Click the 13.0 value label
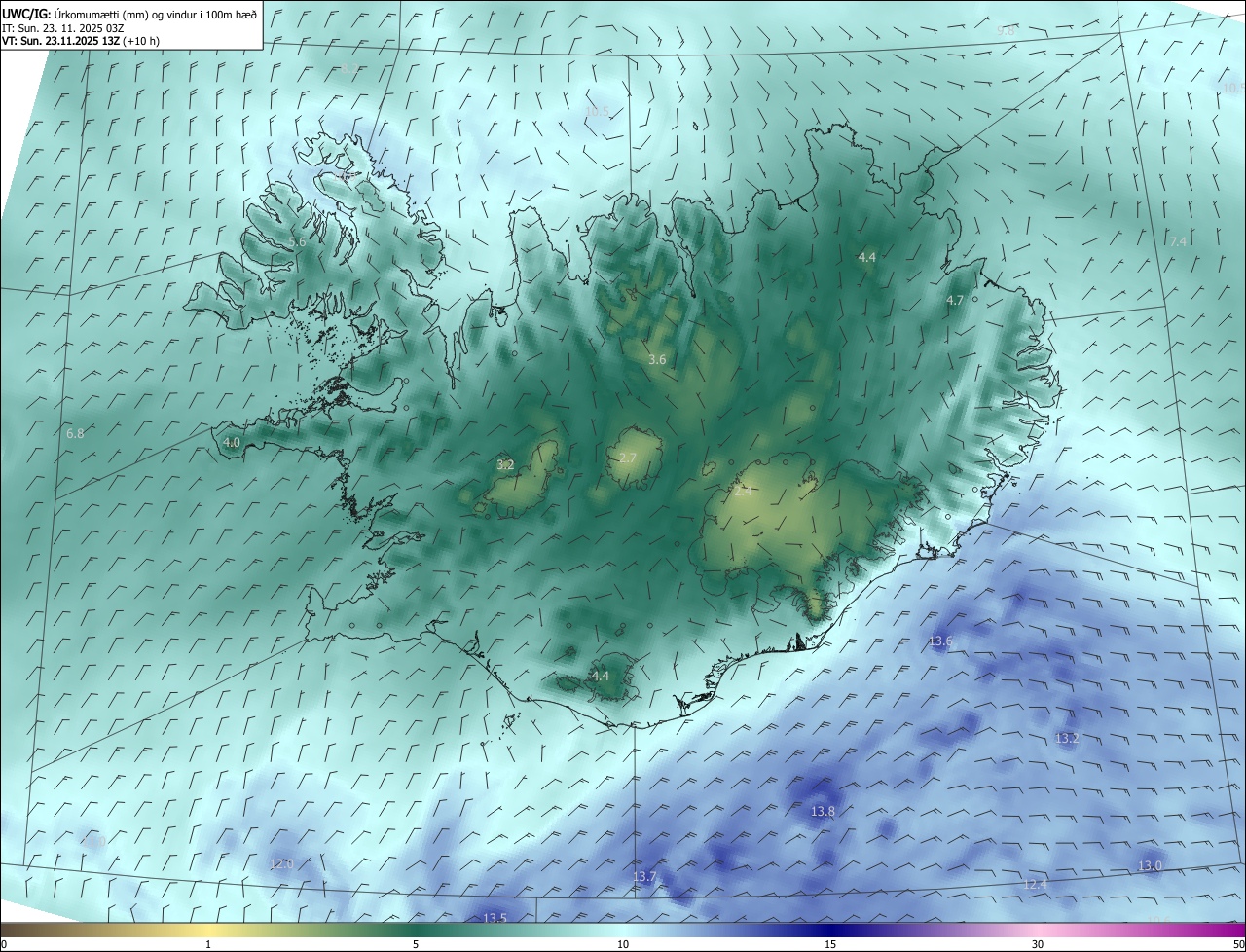 pos(1150,866)
